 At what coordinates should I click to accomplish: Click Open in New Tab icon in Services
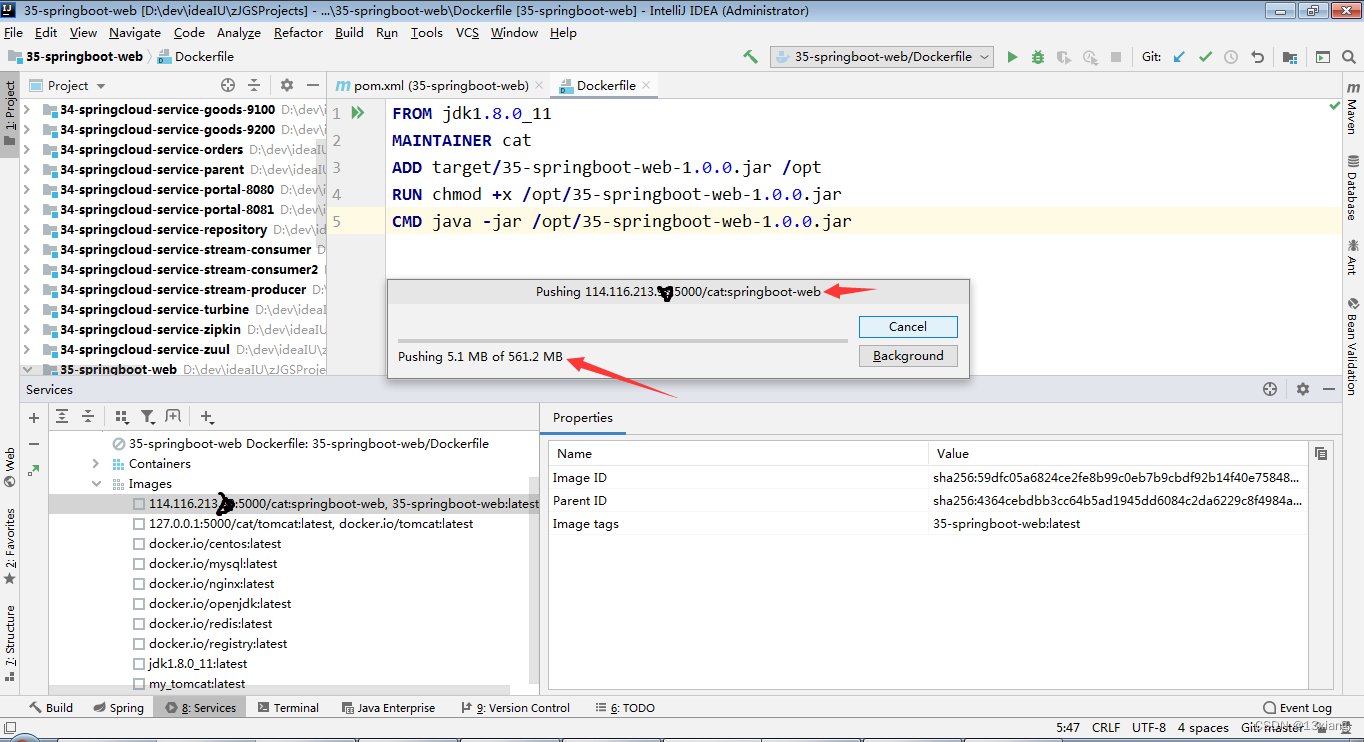(x=173, y=417)
